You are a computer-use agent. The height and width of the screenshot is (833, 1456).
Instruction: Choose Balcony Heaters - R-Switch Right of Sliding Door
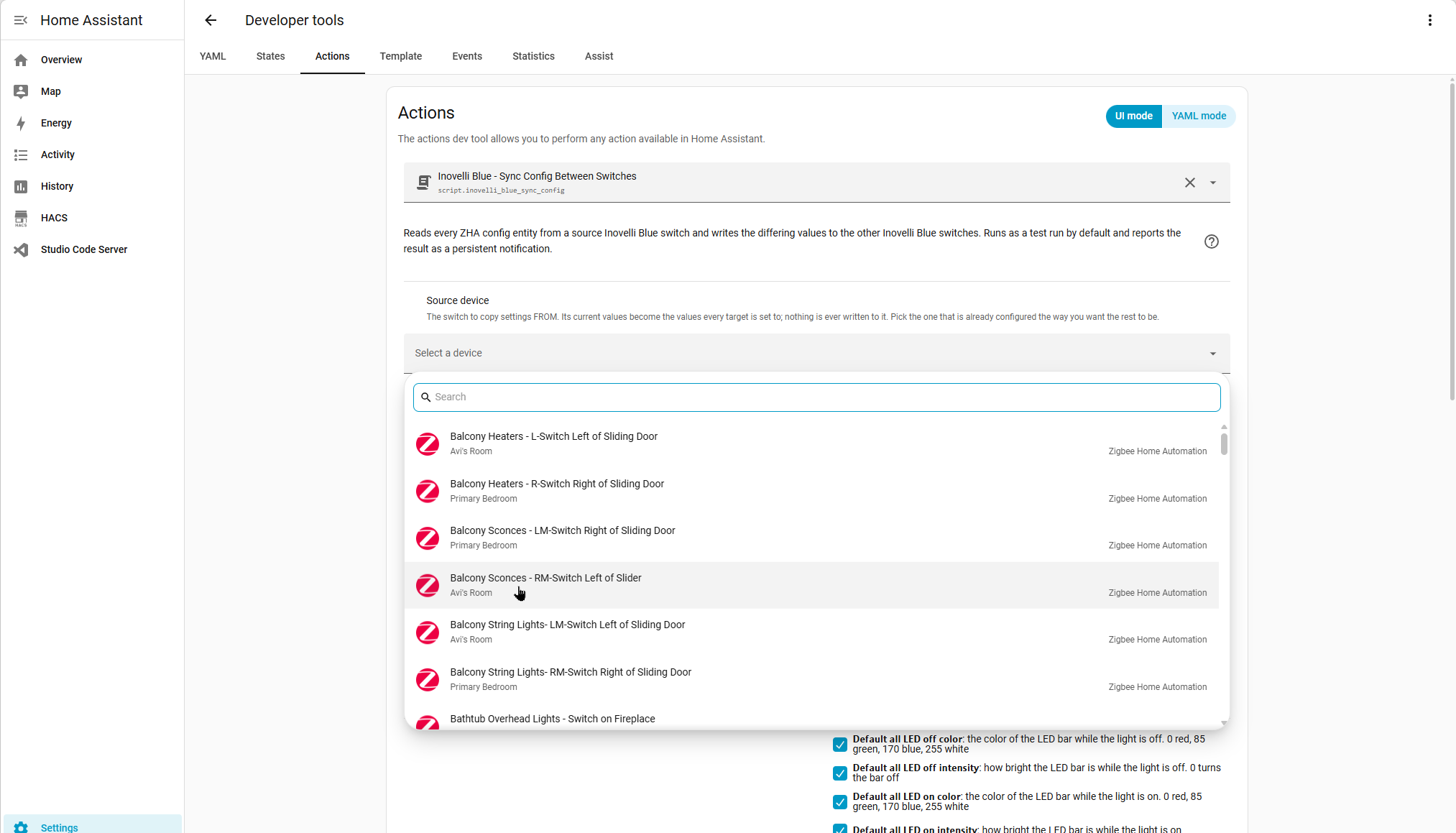(811, 492)
